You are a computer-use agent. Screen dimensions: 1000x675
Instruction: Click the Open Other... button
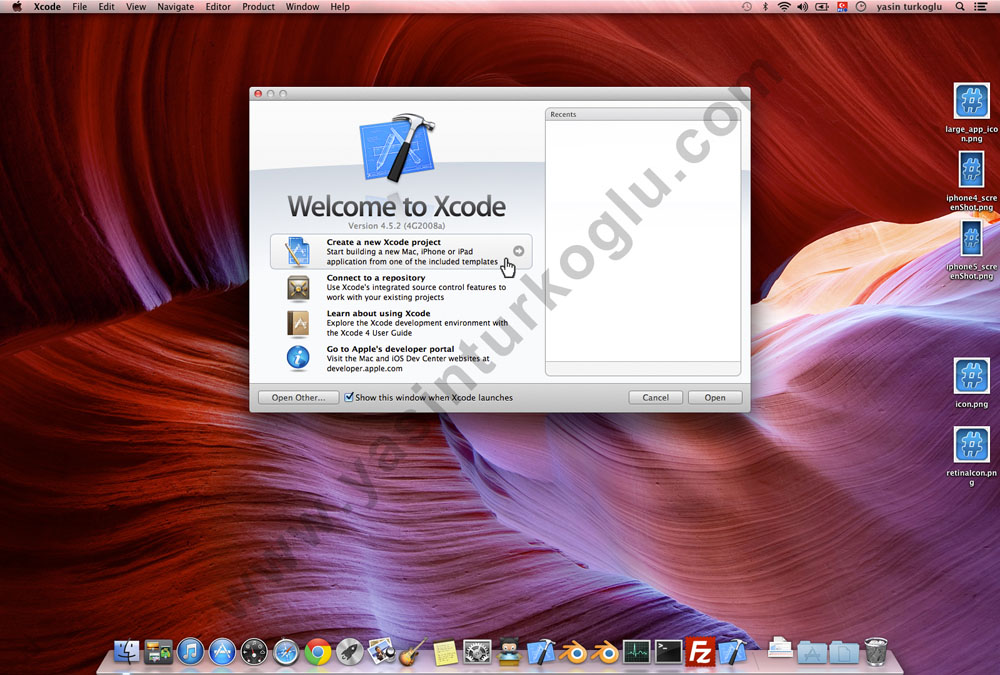click(x=298, y=397)
